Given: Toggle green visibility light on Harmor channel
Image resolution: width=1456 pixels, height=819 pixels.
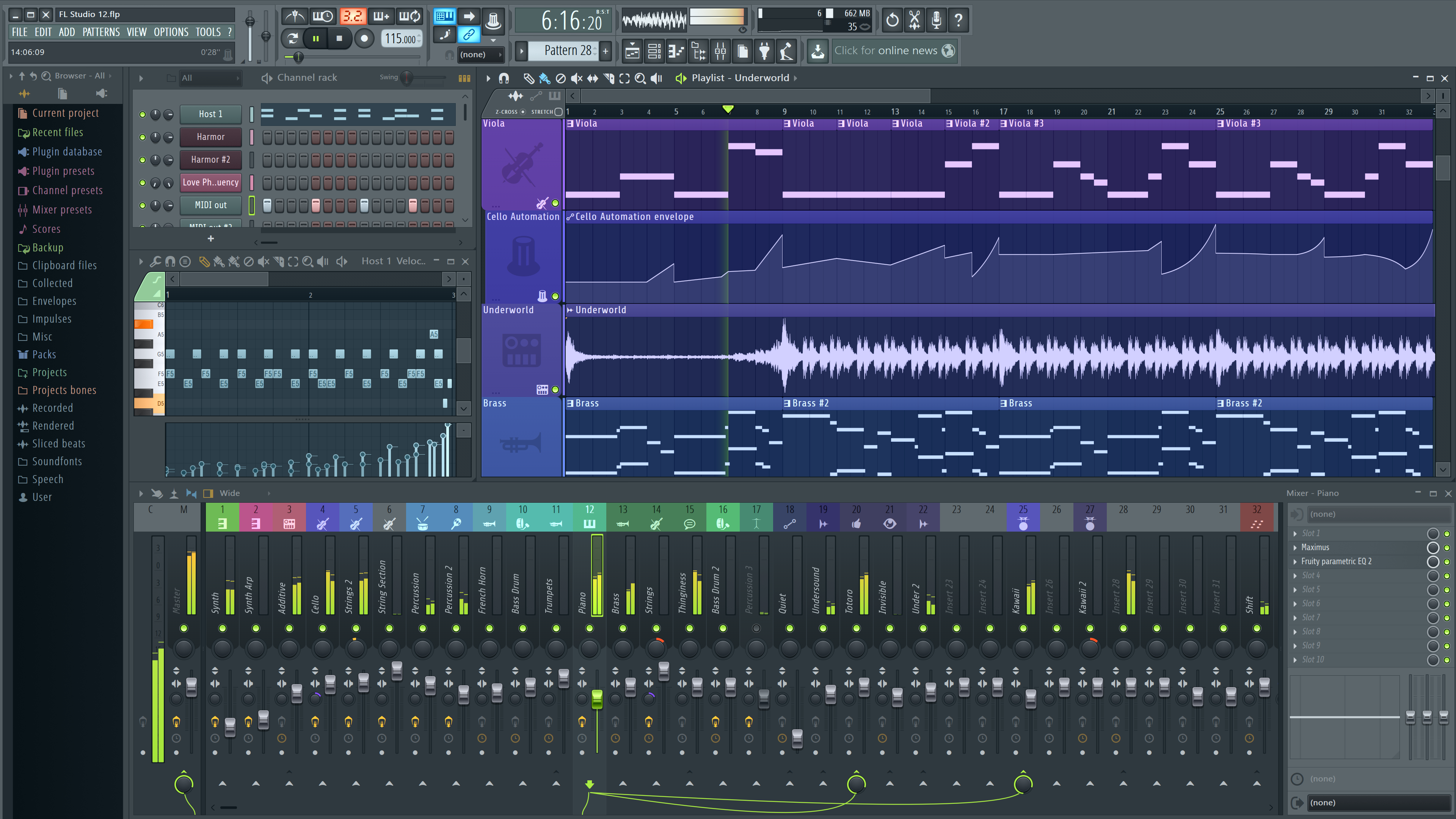Looking at the screenshot, I should pyautogui.click(x=142, y=136).
